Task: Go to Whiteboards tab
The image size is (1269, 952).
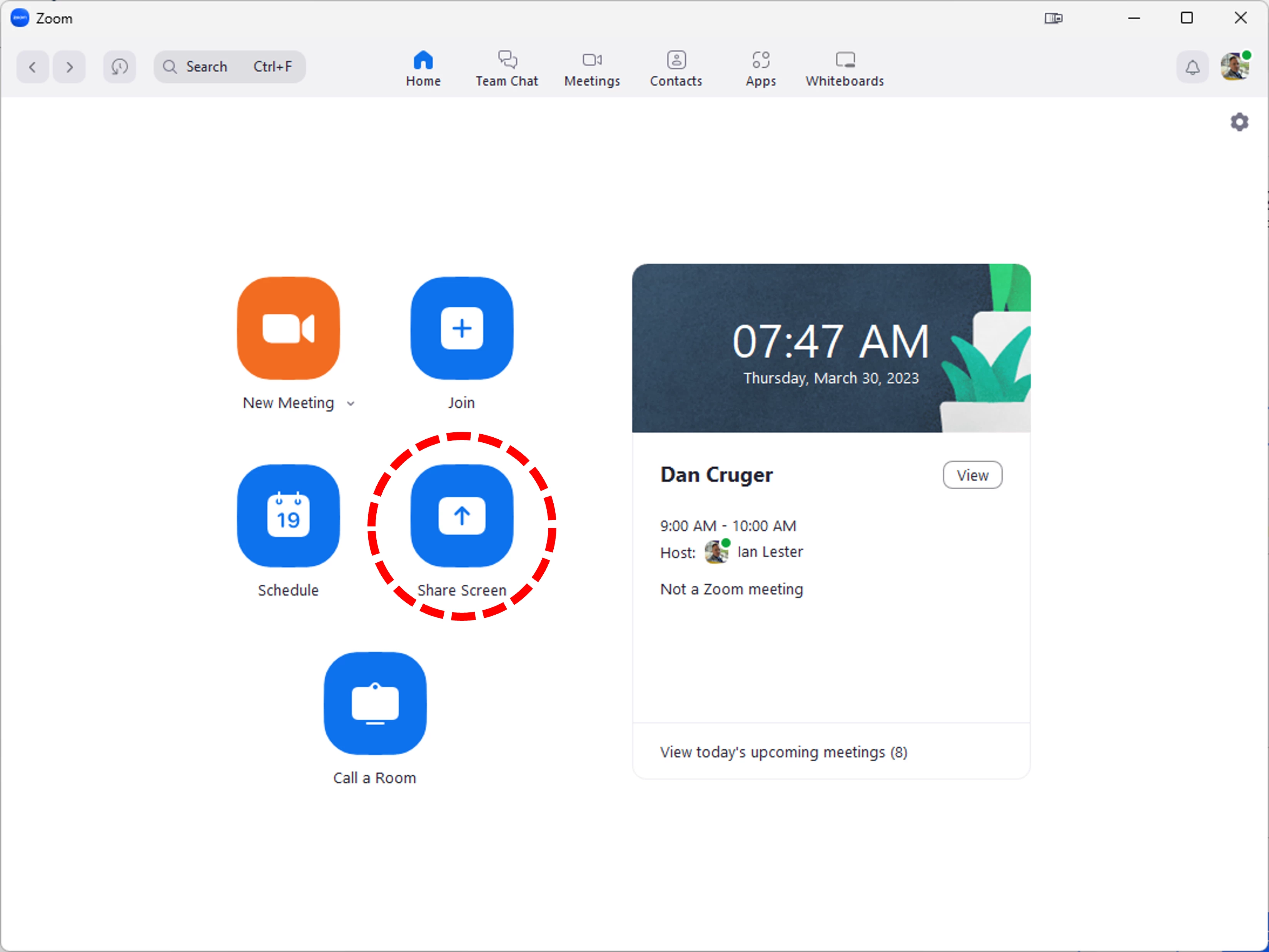Action: point(845,68)
